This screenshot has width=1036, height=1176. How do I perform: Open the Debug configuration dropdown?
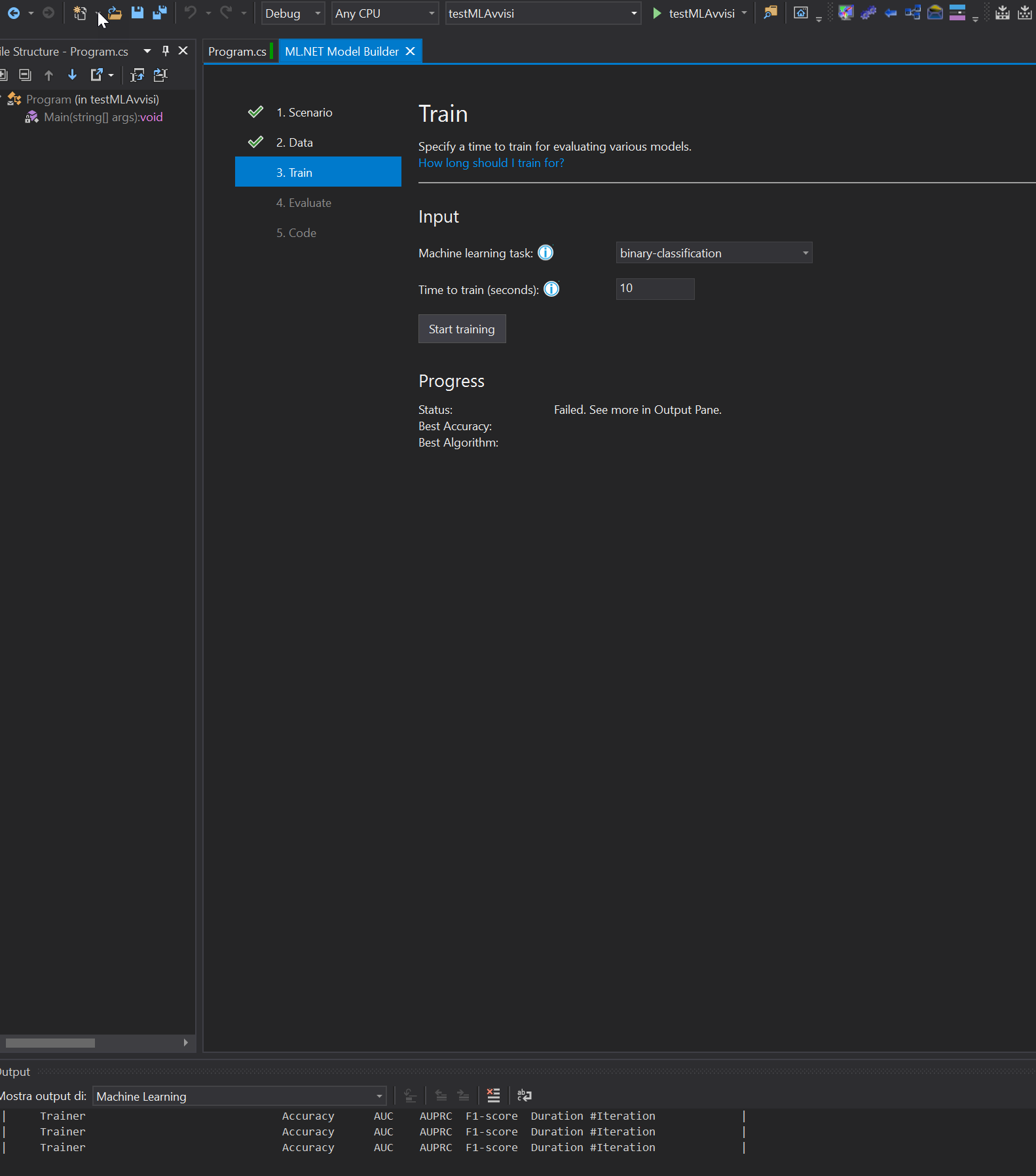[x=293, y=13]
